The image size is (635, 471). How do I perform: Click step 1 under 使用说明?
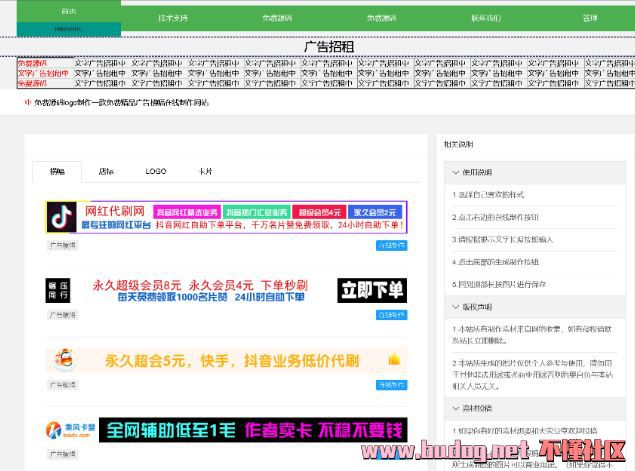pyautogui.click(x=488, y=195)
